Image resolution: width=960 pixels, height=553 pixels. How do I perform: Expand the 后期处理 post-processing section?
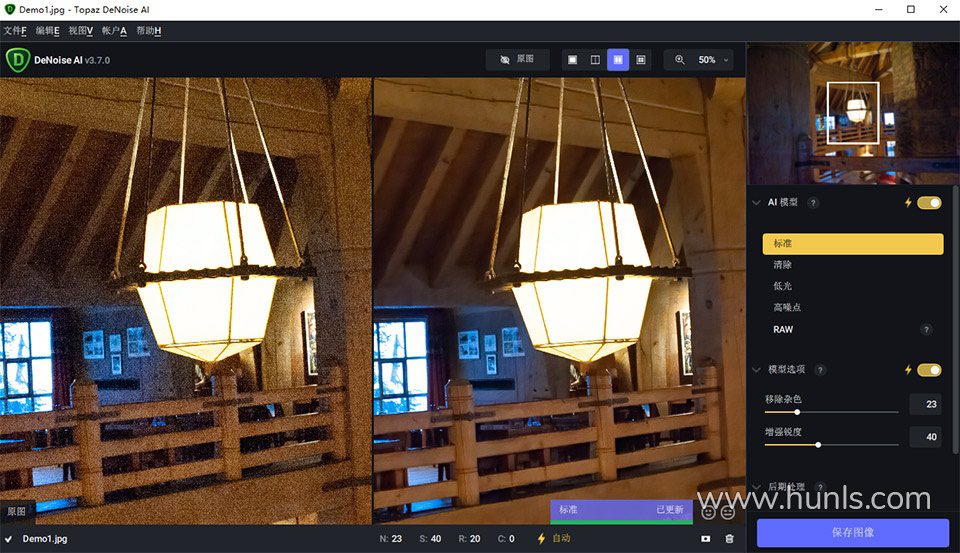point(756,487)
